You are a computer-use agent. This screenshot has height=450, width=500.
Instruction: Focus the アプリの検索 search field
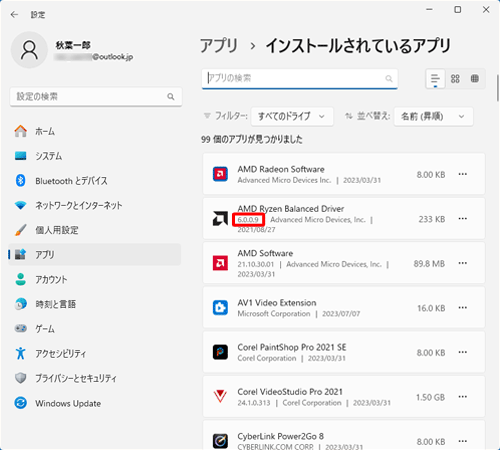[x=299, y=79]
